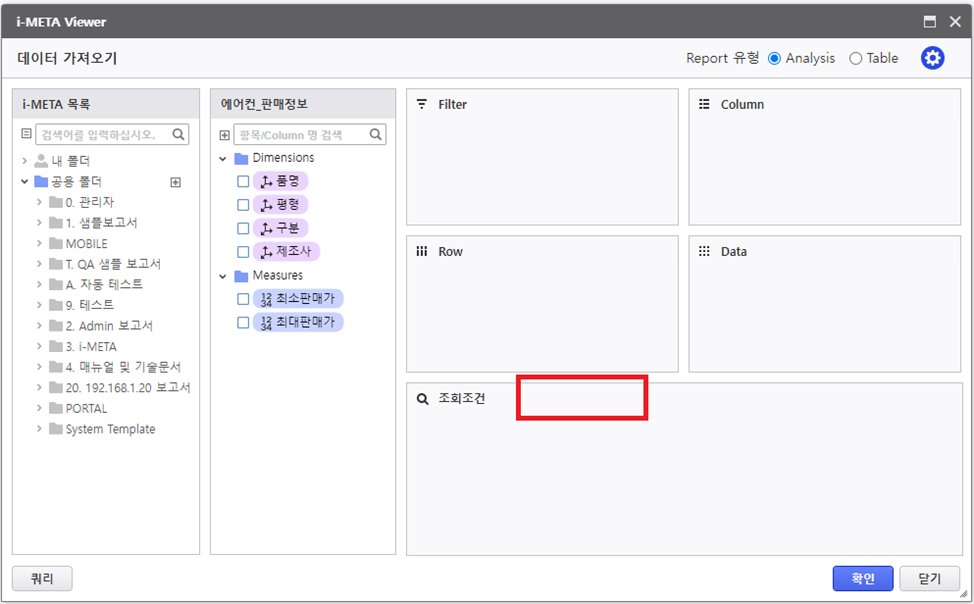
Task: Click the i-META list search magnifier icon
Action: [x=179, y=134]
